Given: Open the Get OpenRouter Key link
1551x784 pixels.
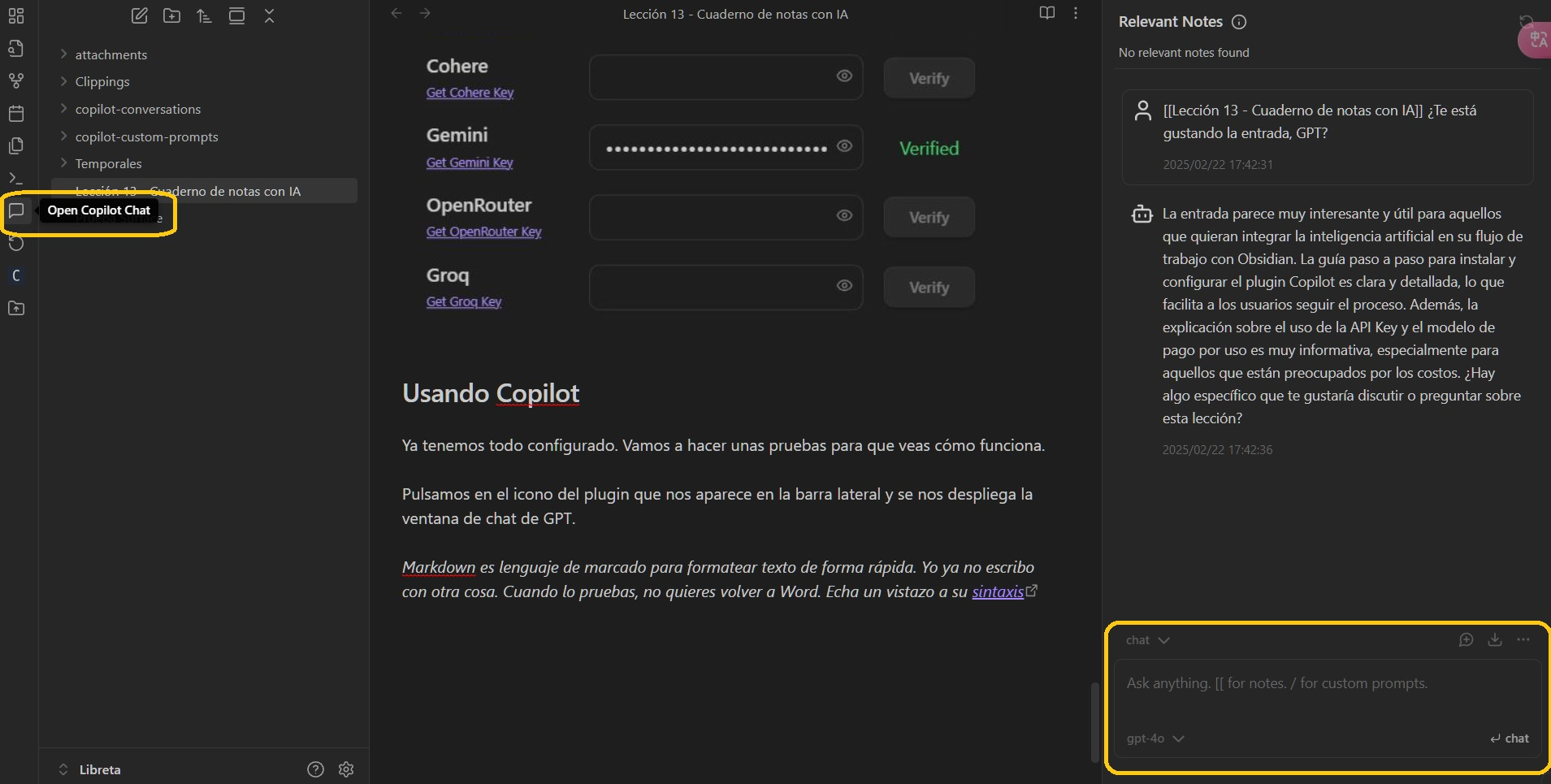Looking at the screenshot, I should tap(483, 232).
